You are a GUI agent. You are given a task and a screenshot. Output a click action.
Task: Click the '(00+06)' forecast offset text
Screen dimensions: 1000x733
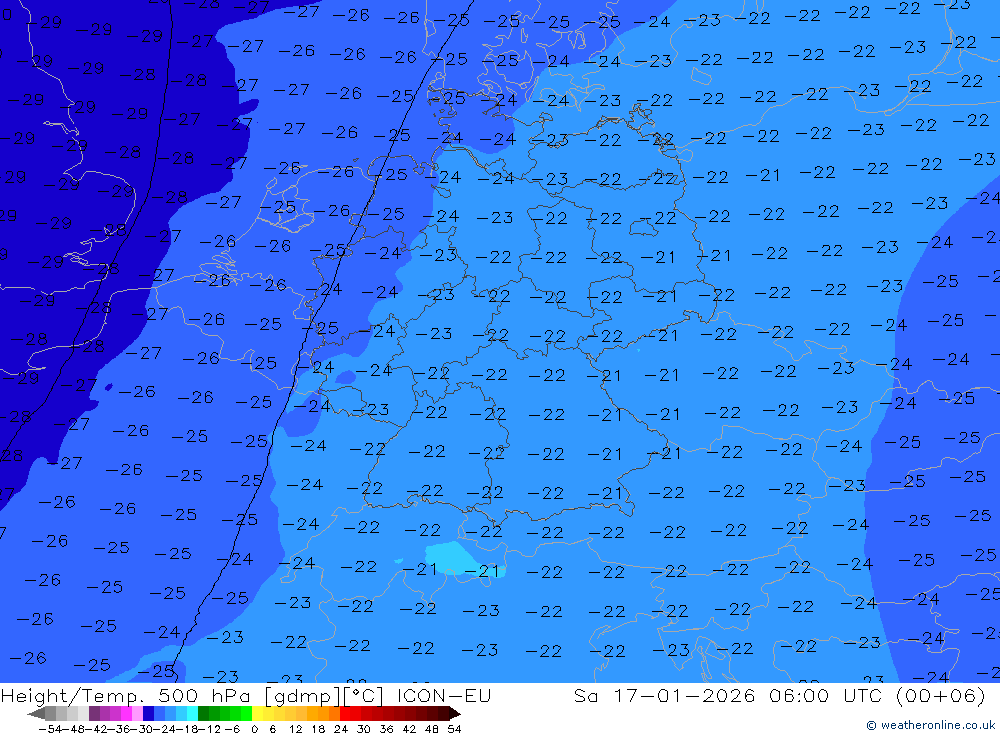(x=941, y=695)
